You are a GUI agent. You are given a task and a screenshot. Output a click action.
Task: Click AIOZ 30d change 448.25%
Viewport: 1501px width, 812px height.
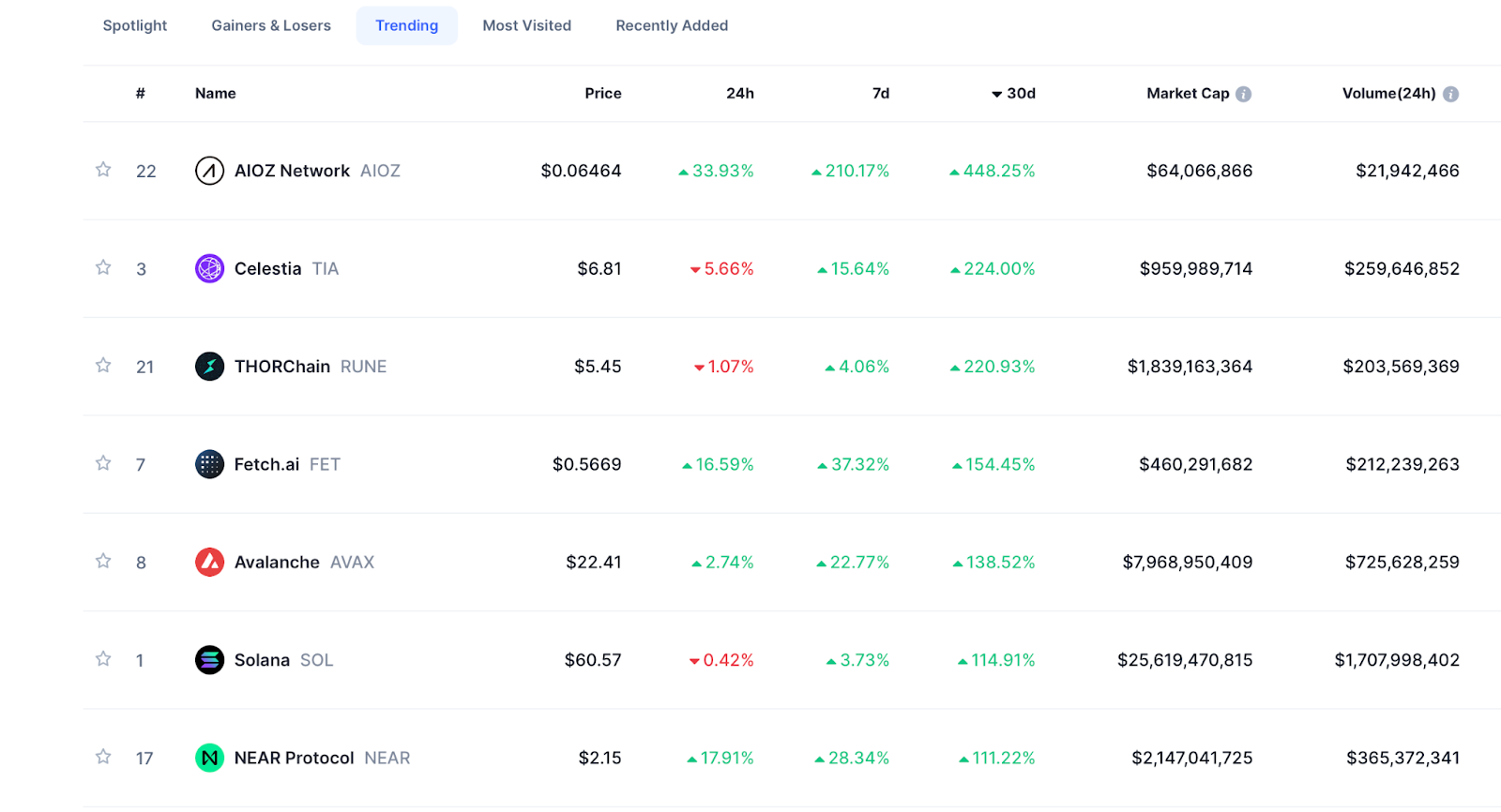pyautogui.click(x=992, y=171)
